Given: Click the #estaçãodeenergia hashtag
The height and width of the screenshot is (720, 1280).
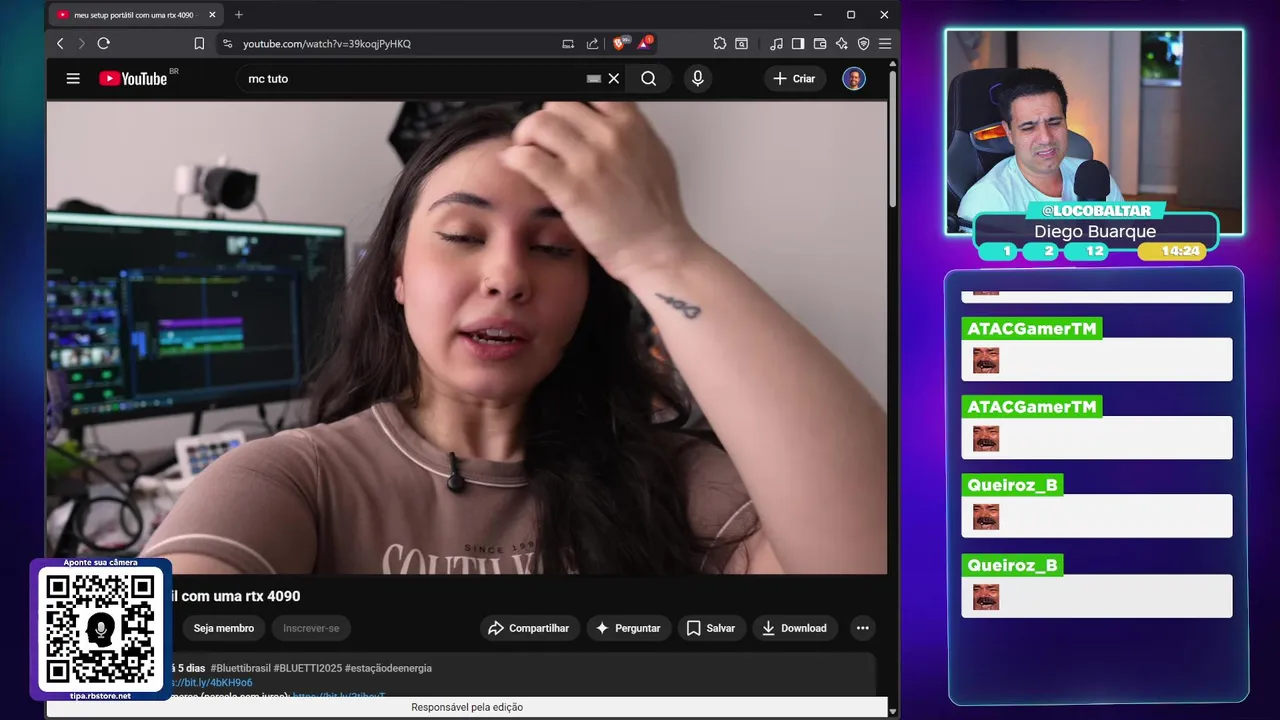Looking at the screenshot, I should coord(389,668).
